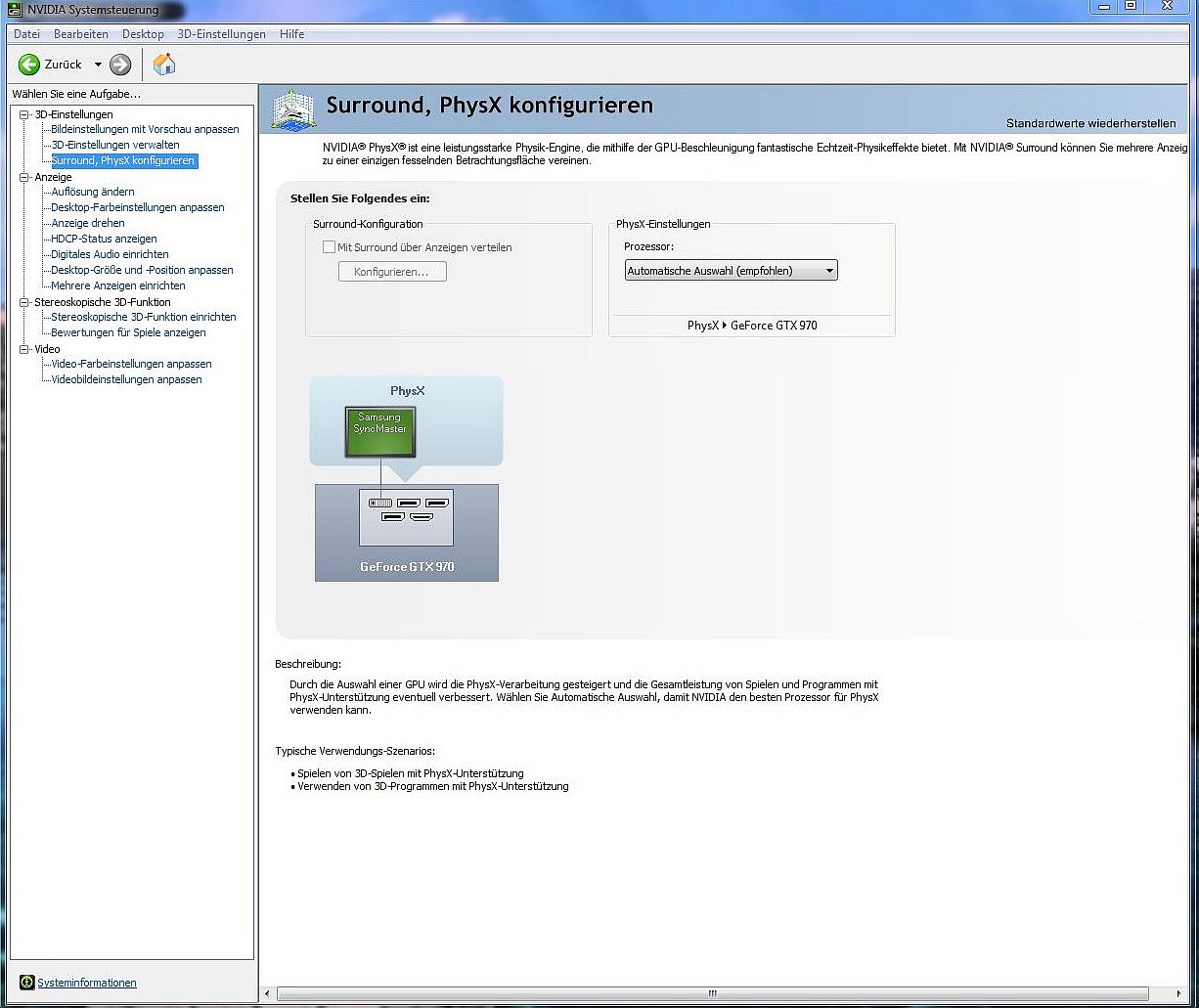Select Auflösung ändern
Viewport: 1199px width, 1008px height.
pyautogui.click(x=93, y=192)
